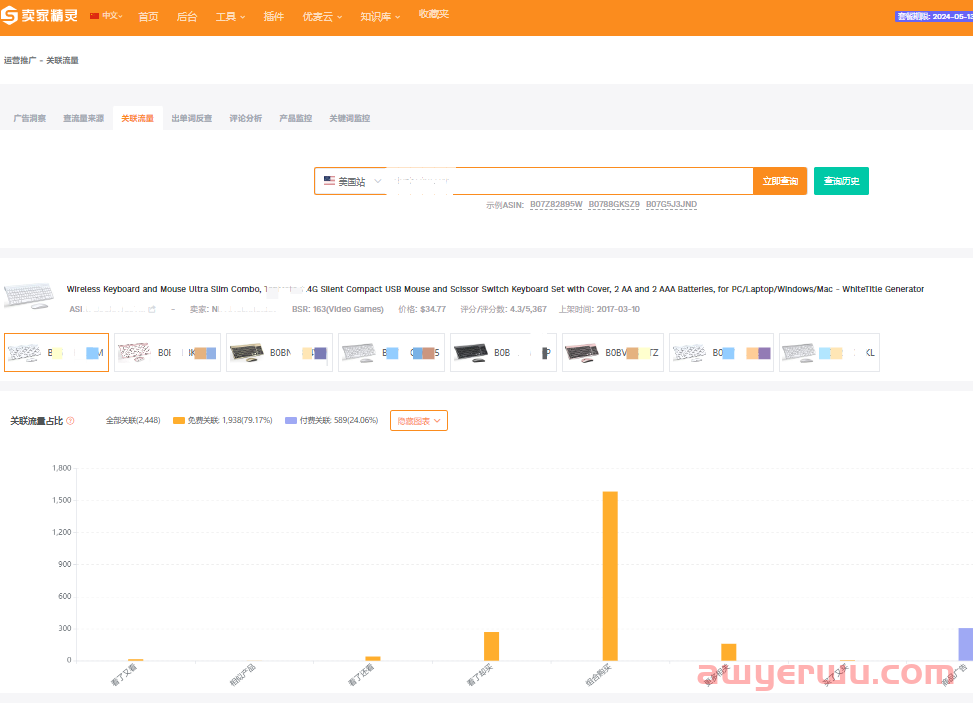Open the 知识库 dropdown menu
Image resolution: width=973 pixels, height=704 pixels.
point(379,17)
